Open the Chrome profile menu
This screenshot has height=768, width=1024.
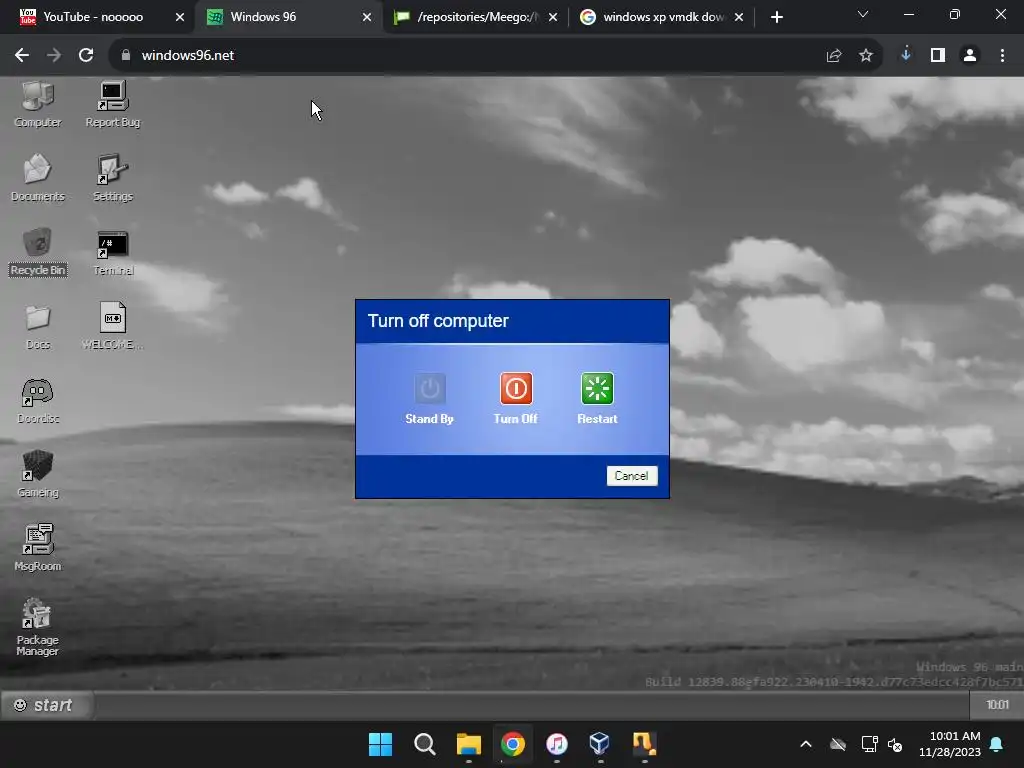point(970,56)
